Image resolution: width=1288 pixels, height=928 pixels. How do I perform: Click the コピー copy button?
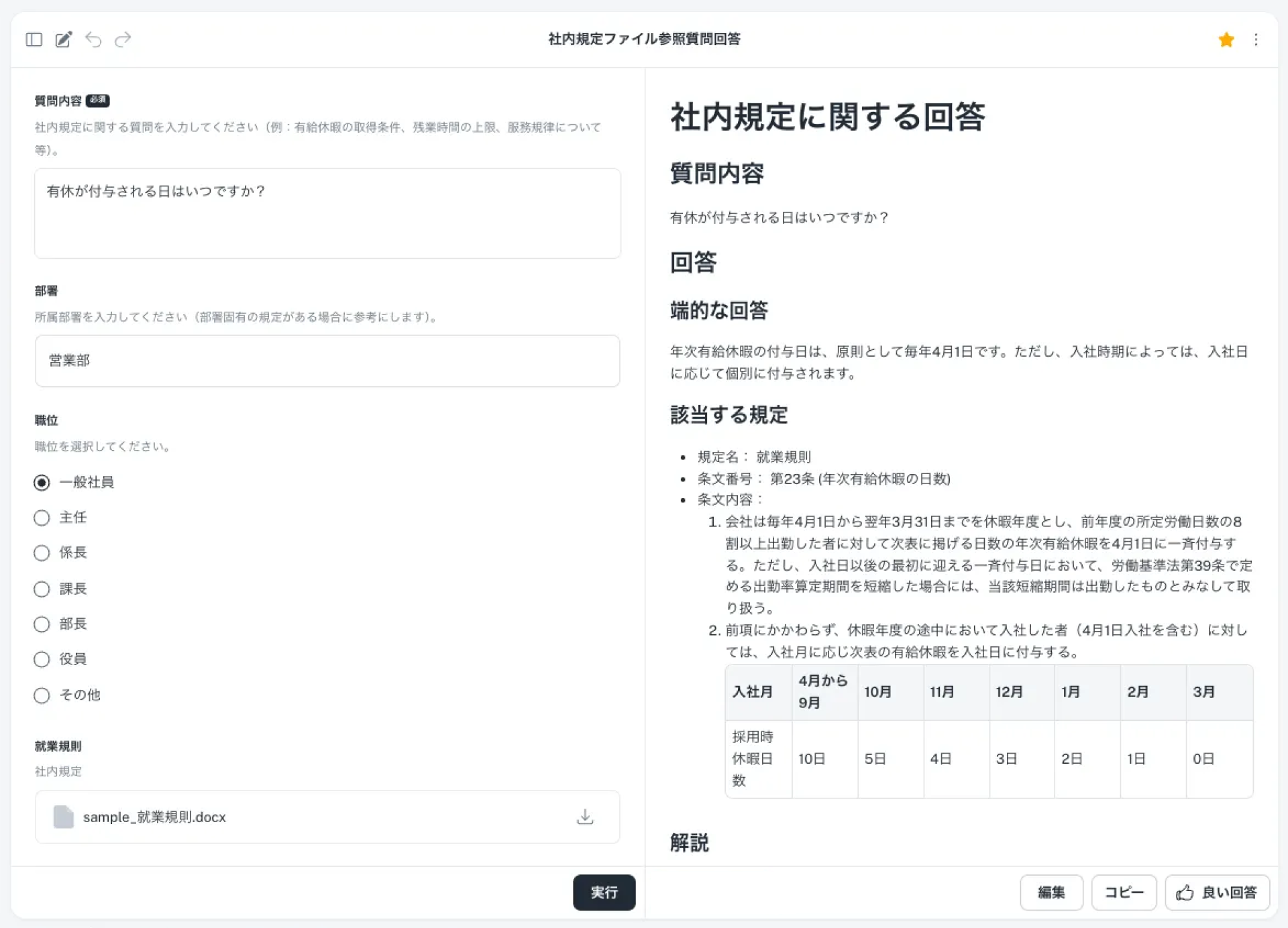click(x=1124, y=892)
